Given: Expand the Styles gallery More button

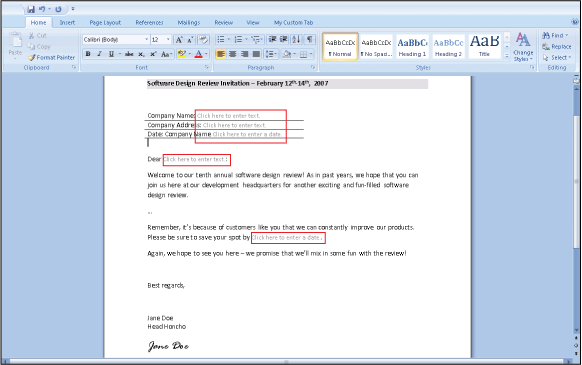Looking at the screenshot, I should click(x=507, y=56).
